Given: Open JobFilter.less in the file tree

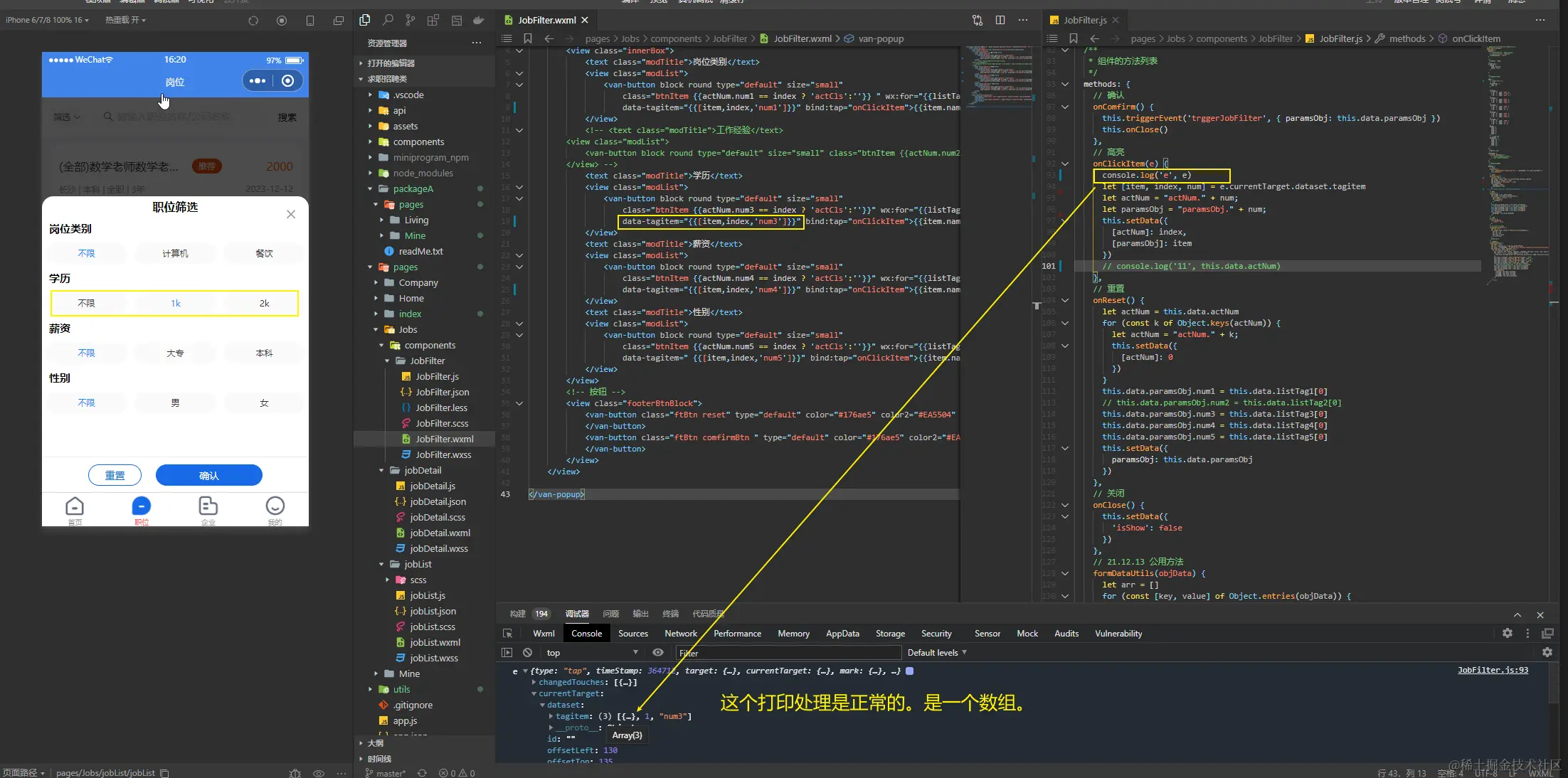Looking at the screenshot, I should [x=441, y=407].
